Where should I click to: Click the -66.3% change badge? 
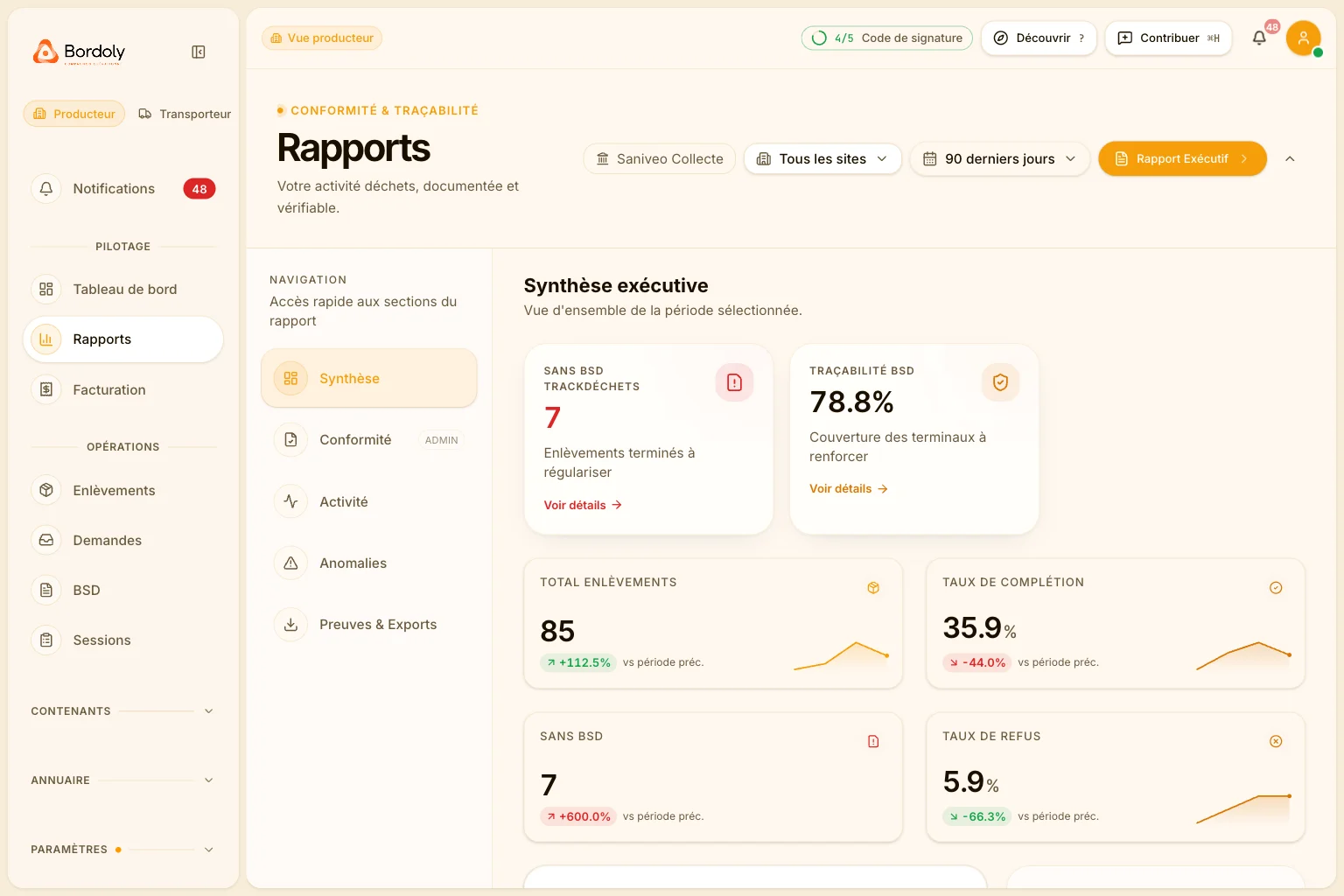point(977,816)
